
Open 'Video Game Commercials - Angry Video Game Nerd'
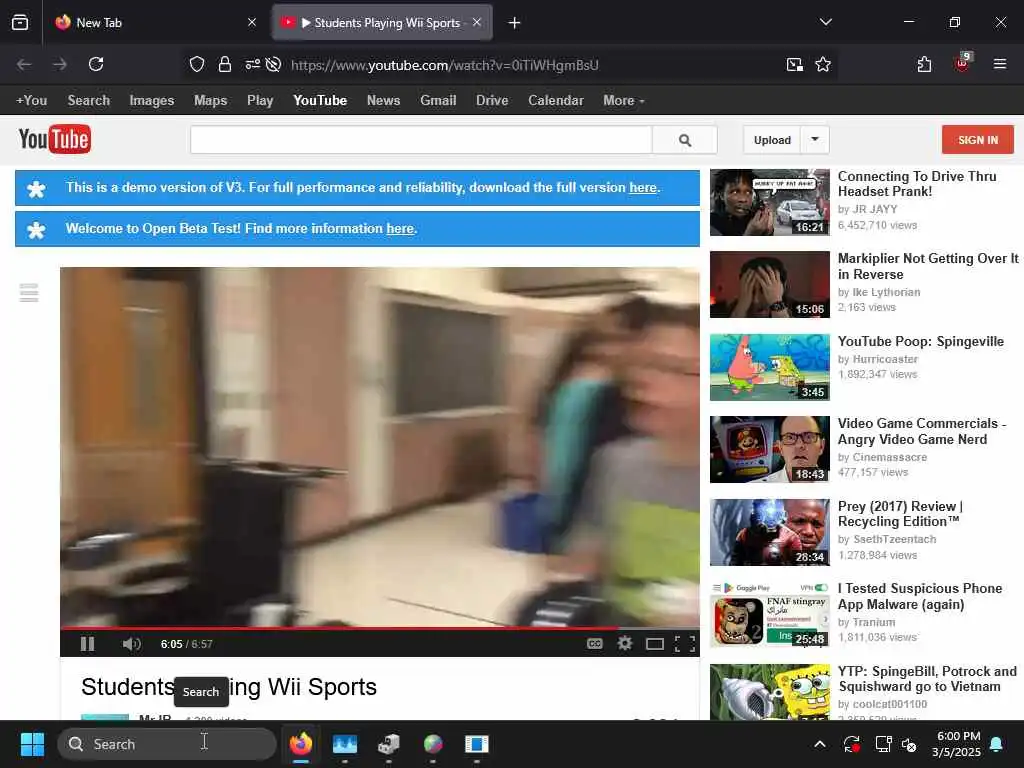[x=921, y=431]
